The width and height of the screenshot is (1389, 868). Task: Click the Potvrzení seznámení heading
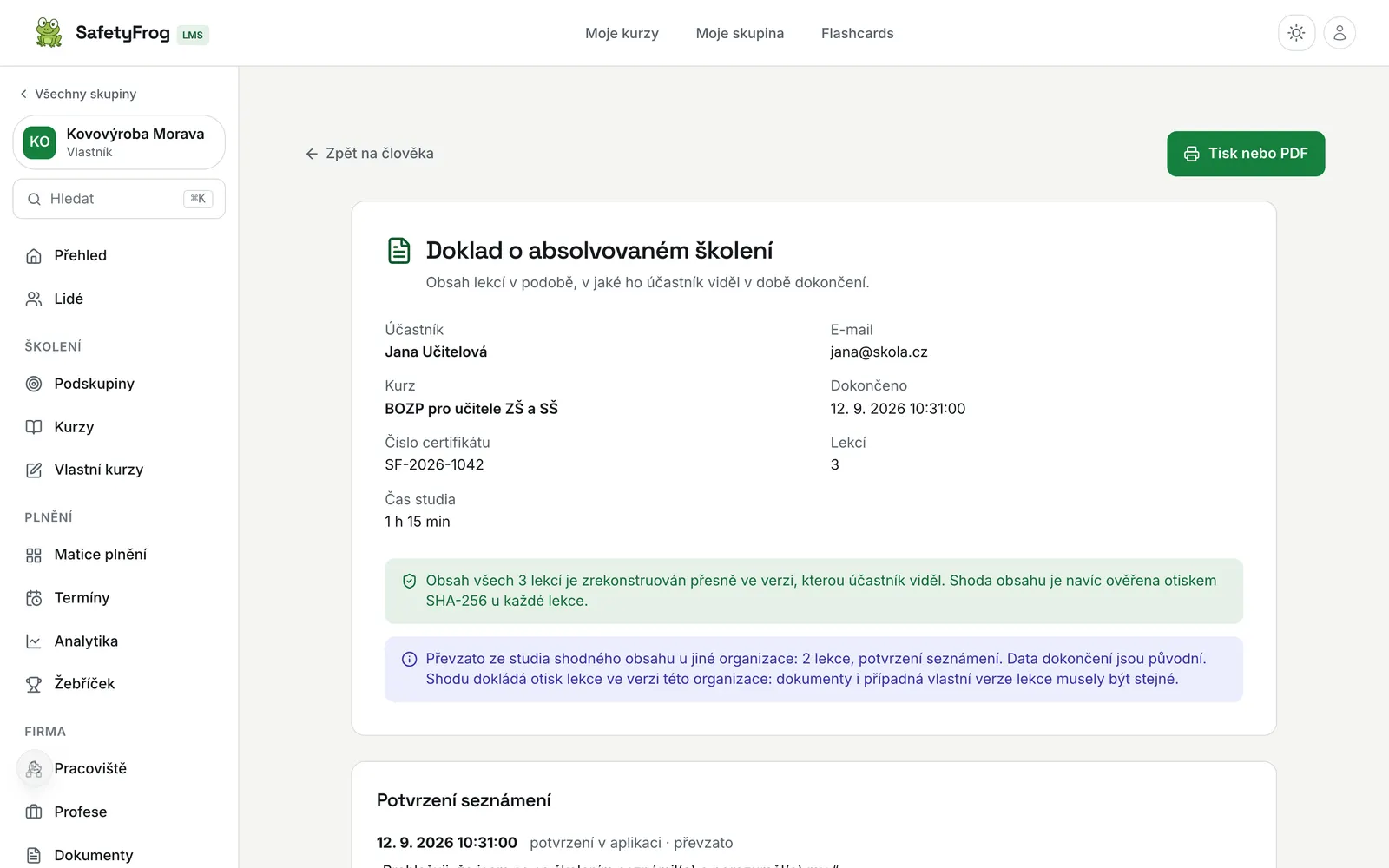click(x=464, y=800)
